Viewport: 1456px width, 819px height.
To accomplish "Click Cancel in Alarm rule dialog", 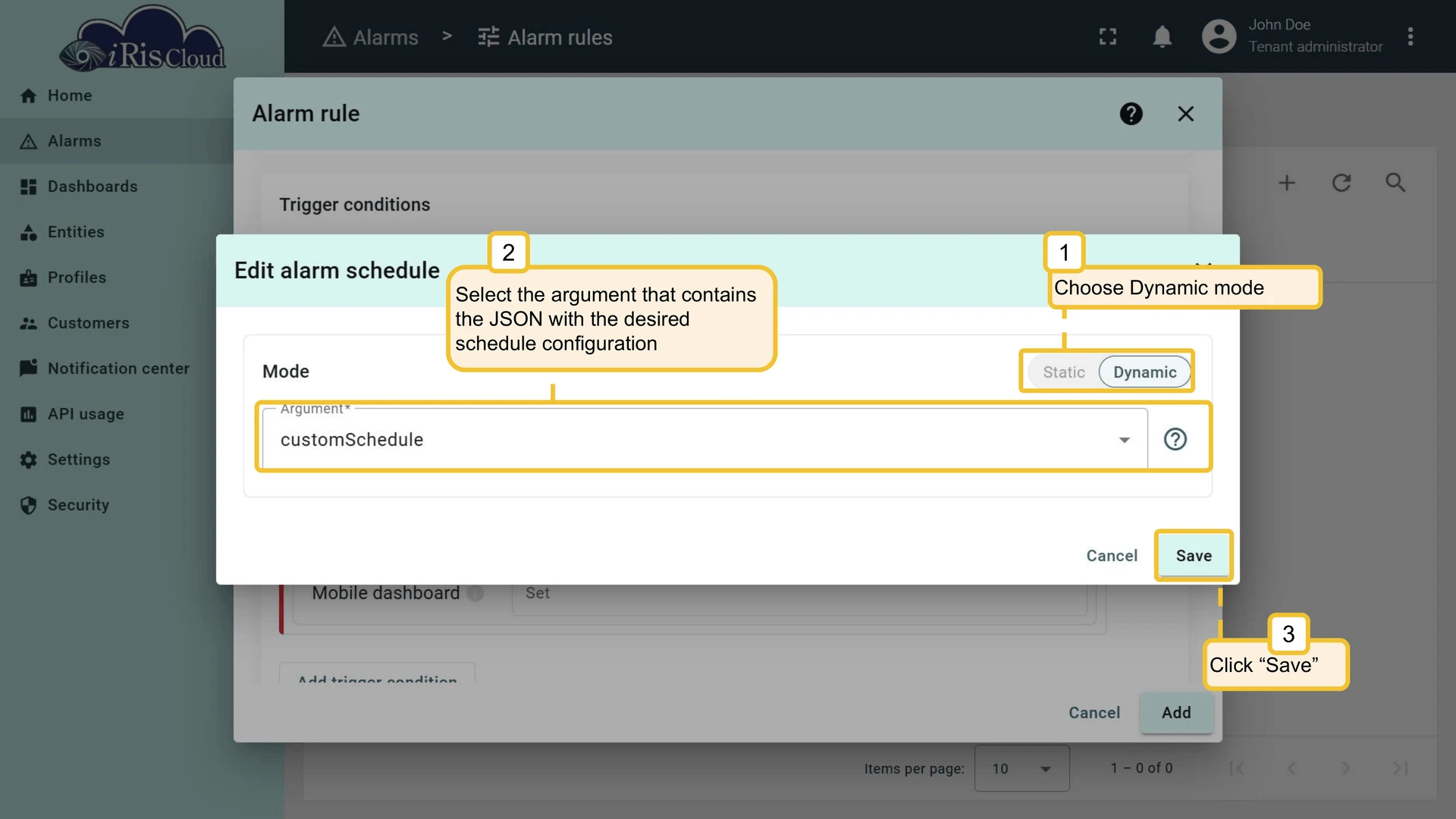I will coord(1094,713).
